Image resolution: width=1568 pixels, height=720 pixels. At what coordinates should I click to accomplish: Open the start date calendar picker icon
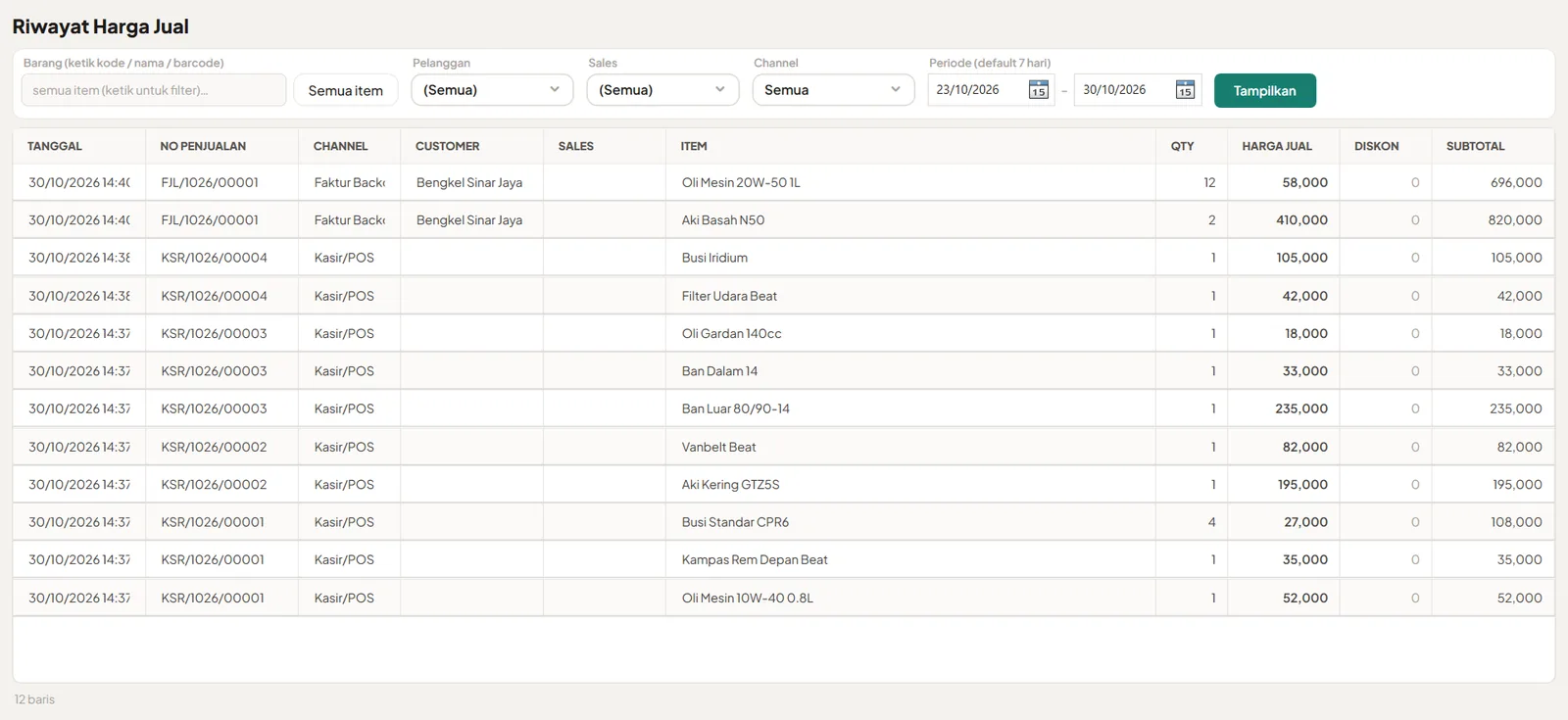pos(1039,90)
